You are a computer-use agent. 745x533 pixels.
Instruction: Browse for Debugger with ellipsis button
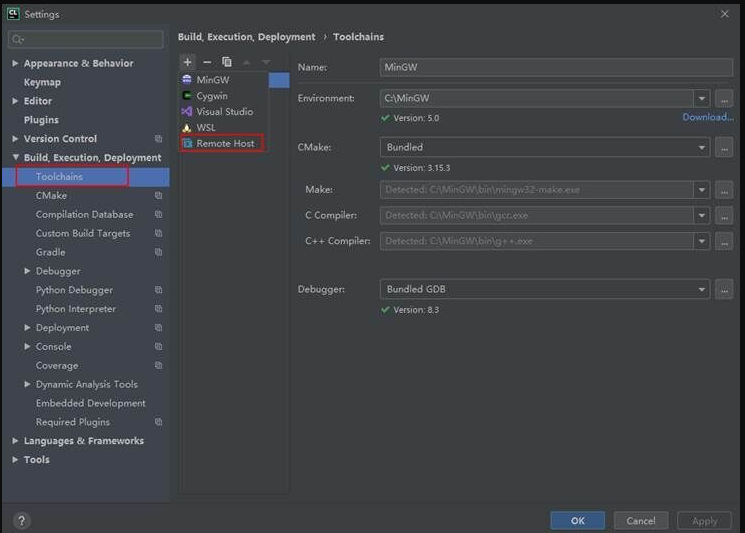click(x=724, y=289)
